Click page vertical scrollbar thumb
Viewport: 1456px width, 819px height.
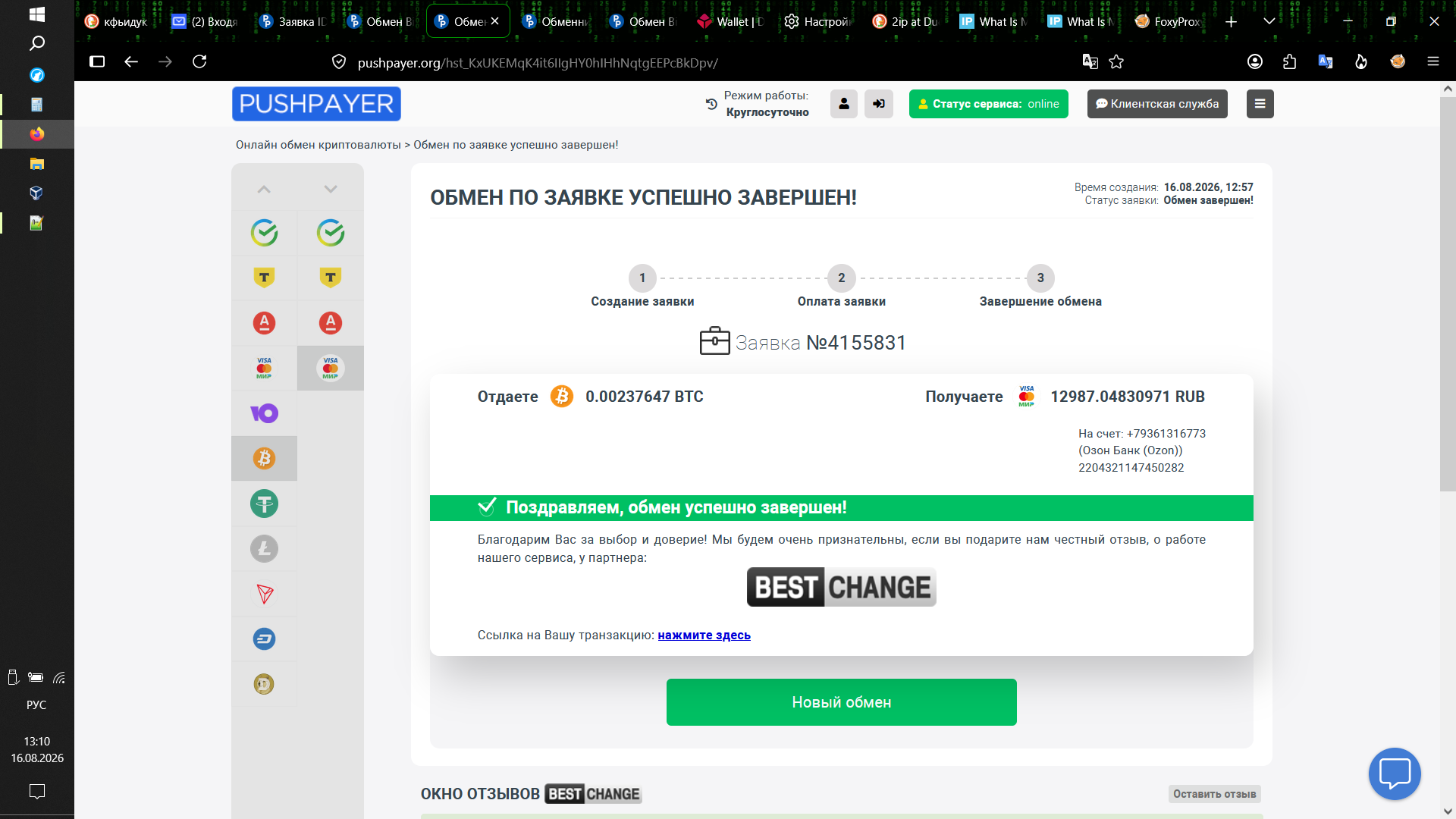pos(1447,294)
